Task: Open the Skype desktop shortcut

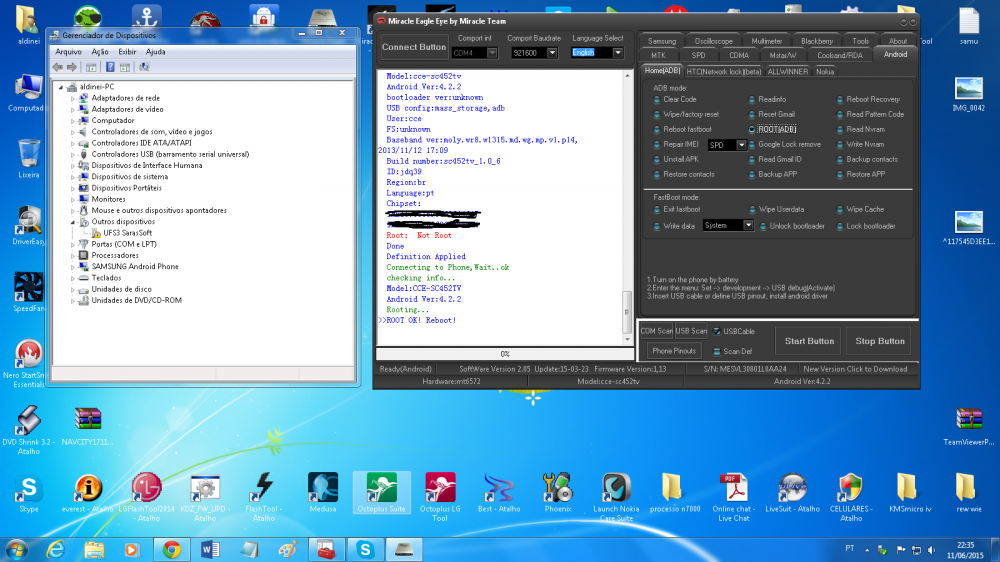Action: point(29,493)
